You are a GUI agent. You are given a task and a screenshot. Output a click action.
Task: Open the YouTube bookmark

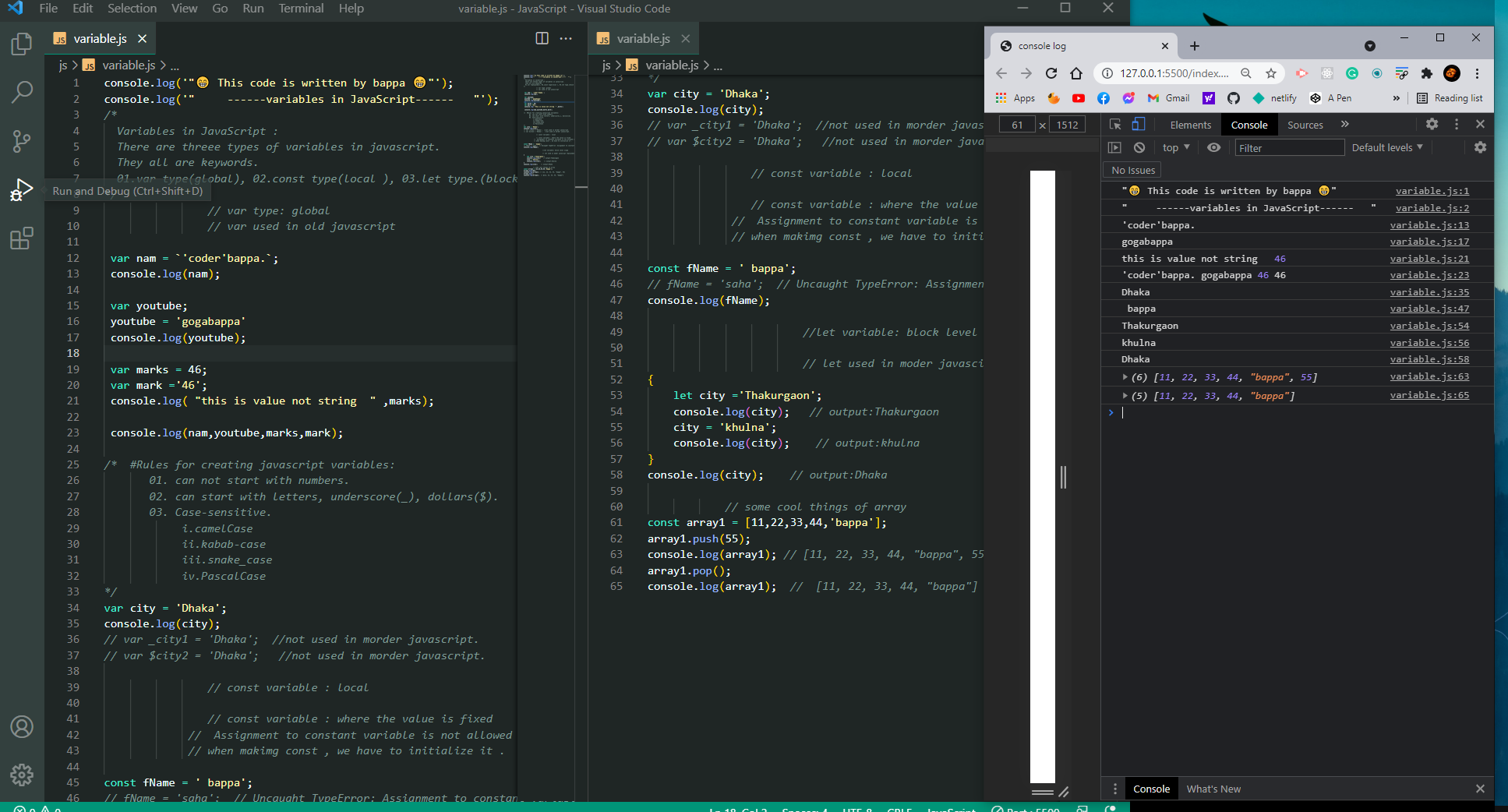pyautogui.click(x=1078, y=98)
